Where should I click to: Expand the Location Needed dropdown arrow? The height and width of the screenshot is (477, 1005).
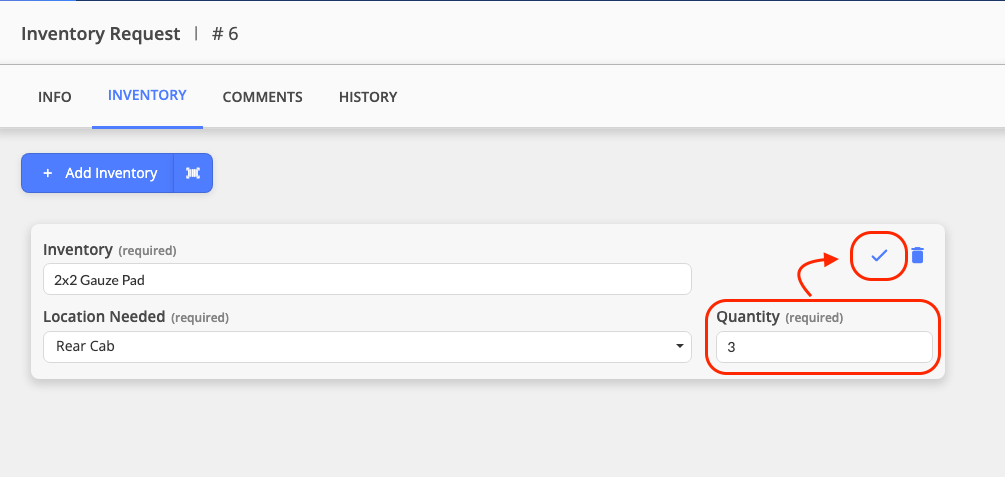(679, 347)
